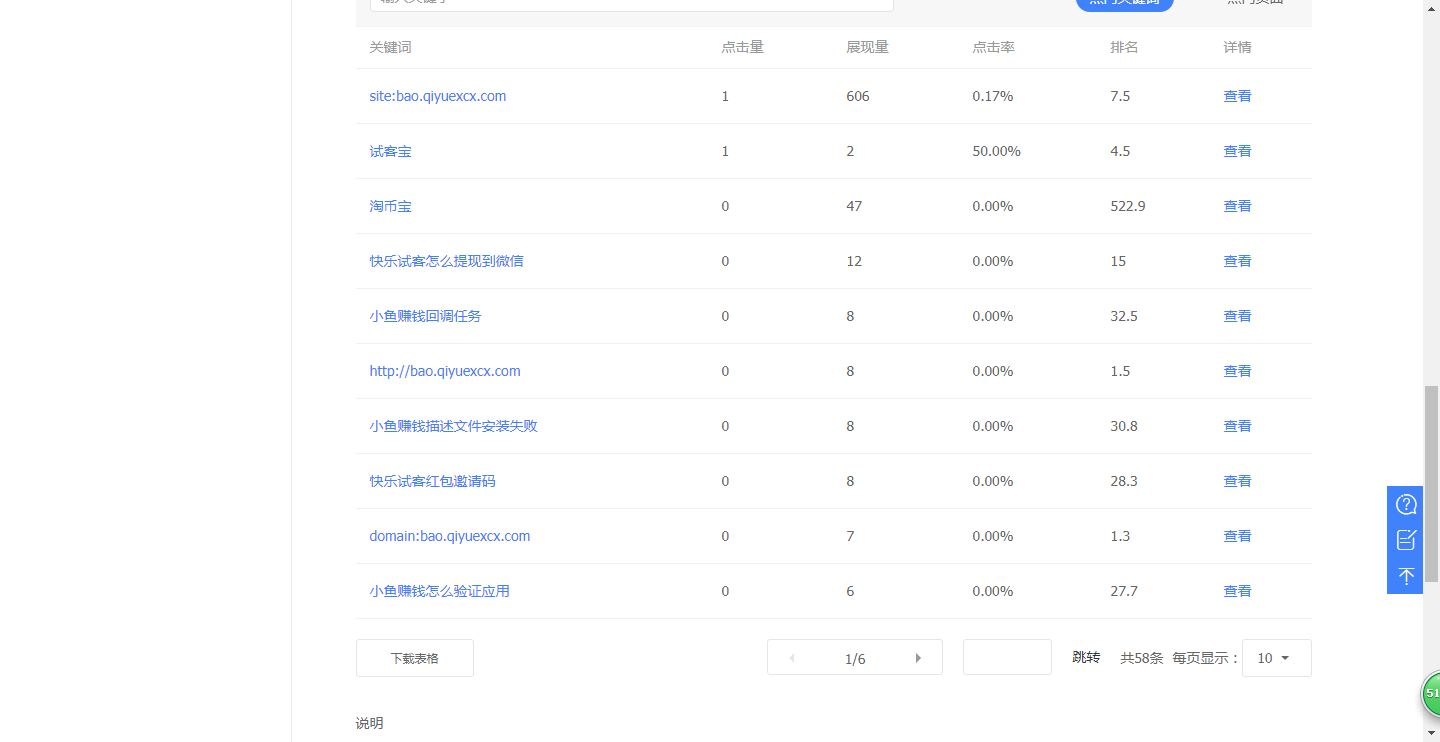Open keyword site:bao.qiyuexcx.com link
Screen dimensions: 1440x742
438,96
